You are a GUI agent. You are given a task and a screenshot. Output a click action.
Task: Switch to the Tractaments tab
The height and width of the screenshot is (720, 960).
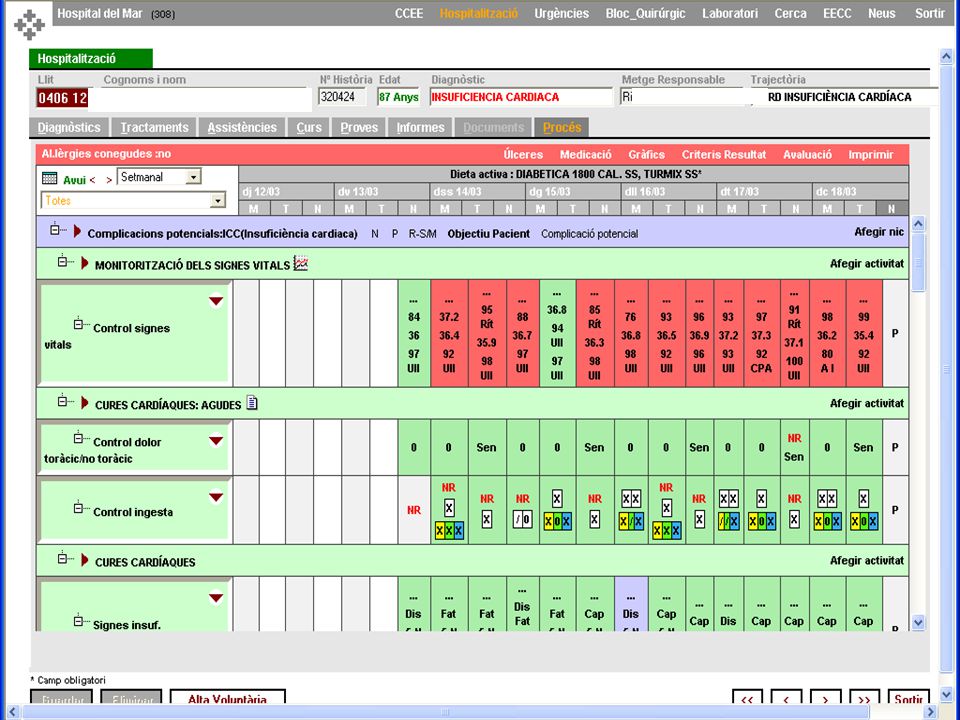[x=154, y=127]
